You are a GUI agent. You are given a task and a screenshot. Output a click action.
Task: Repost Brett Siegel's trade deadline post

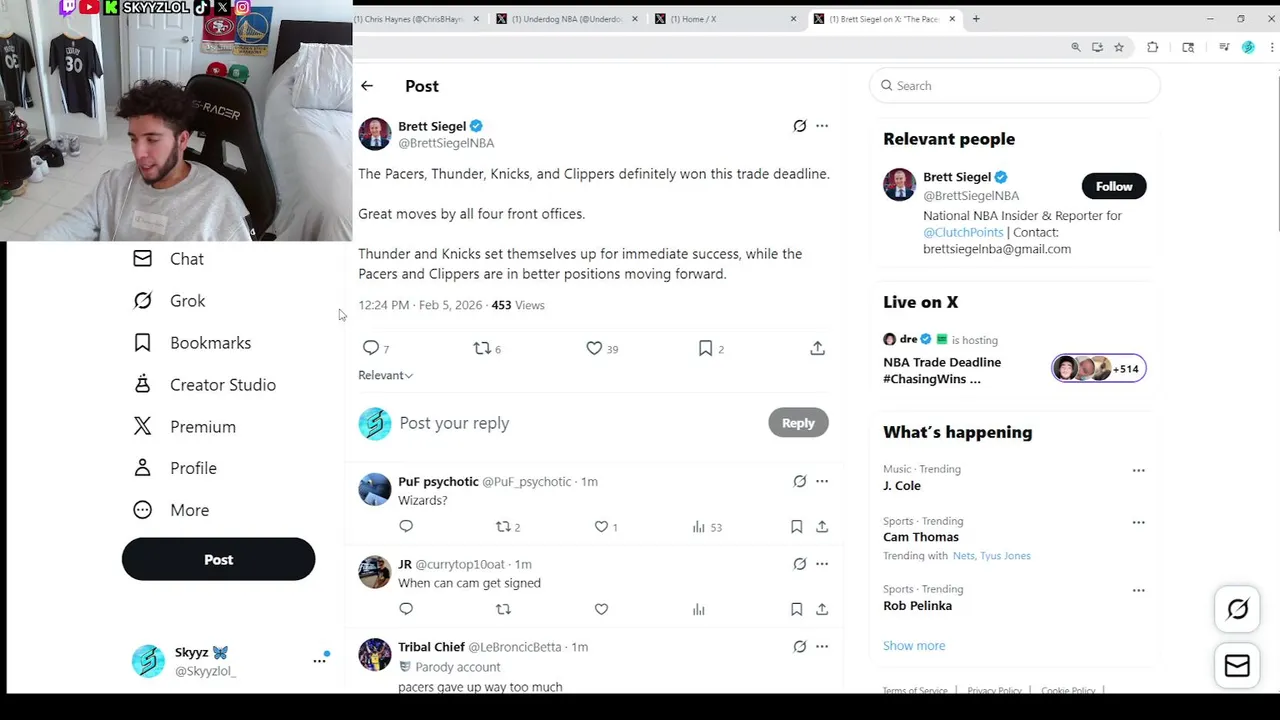click(482, 348)
